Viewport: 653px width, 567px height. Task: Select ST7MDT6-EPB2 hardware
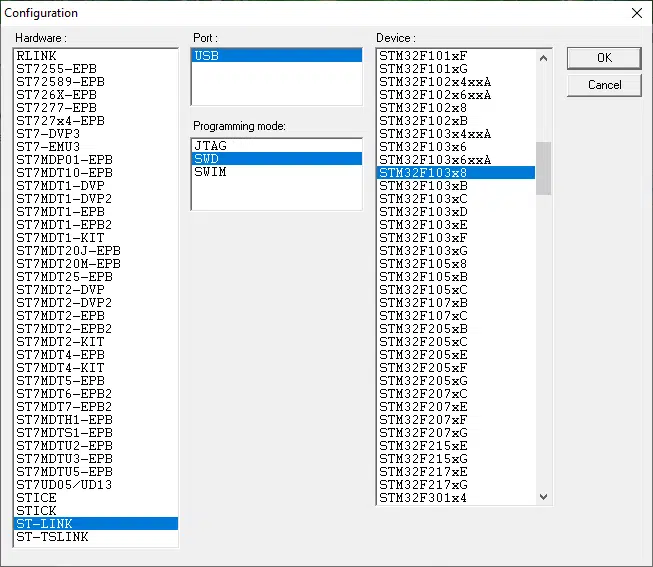point(96,394)
